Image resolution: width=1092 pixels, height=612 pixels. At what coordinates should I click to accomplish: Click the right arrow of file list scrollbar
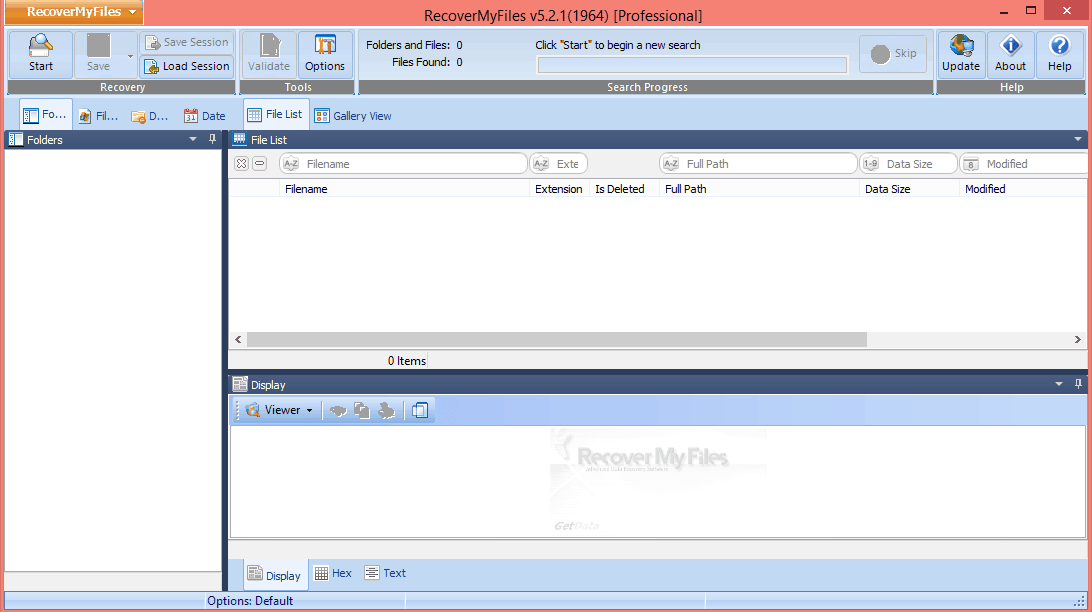coord(1077,340)
